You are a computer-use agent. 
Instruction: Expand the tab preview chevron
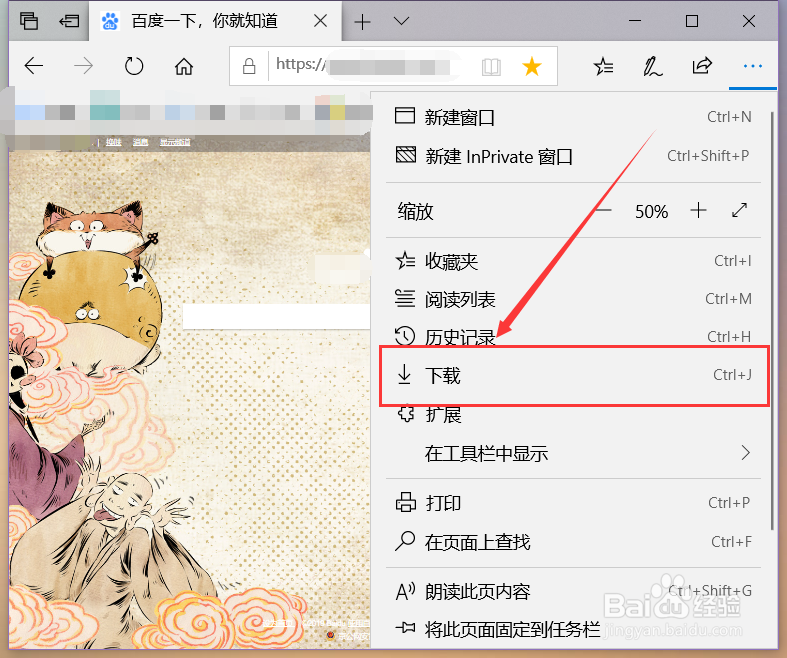[402, 21]
